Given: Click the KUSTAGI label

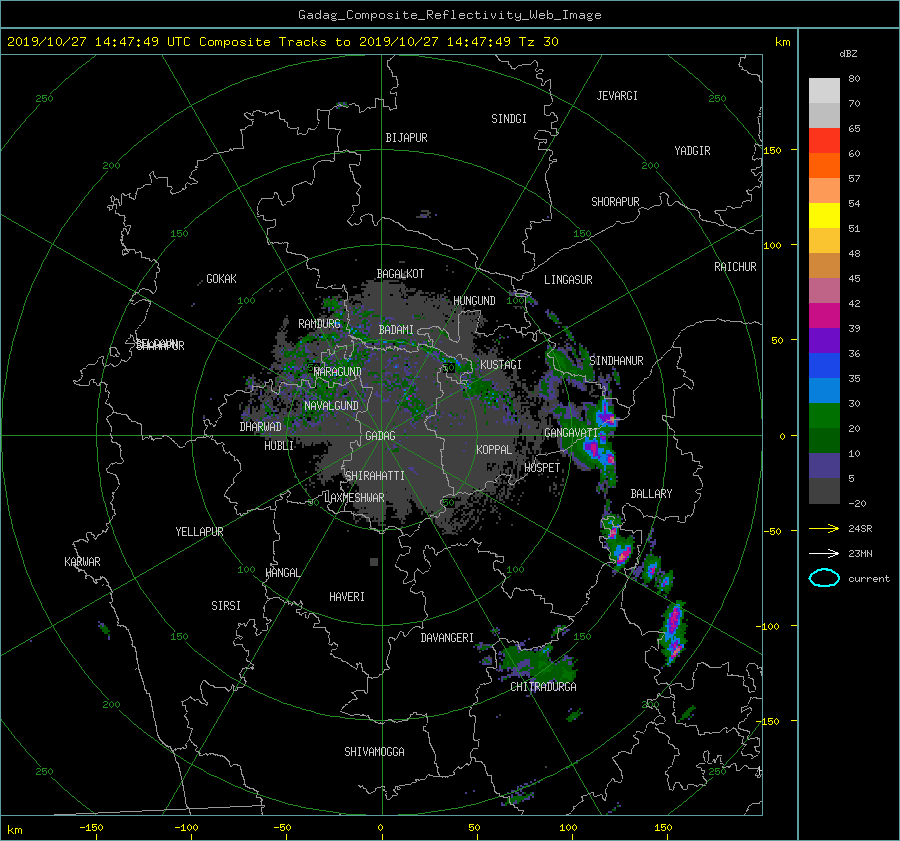Looking at the screenshot, I should pos(501,365).
